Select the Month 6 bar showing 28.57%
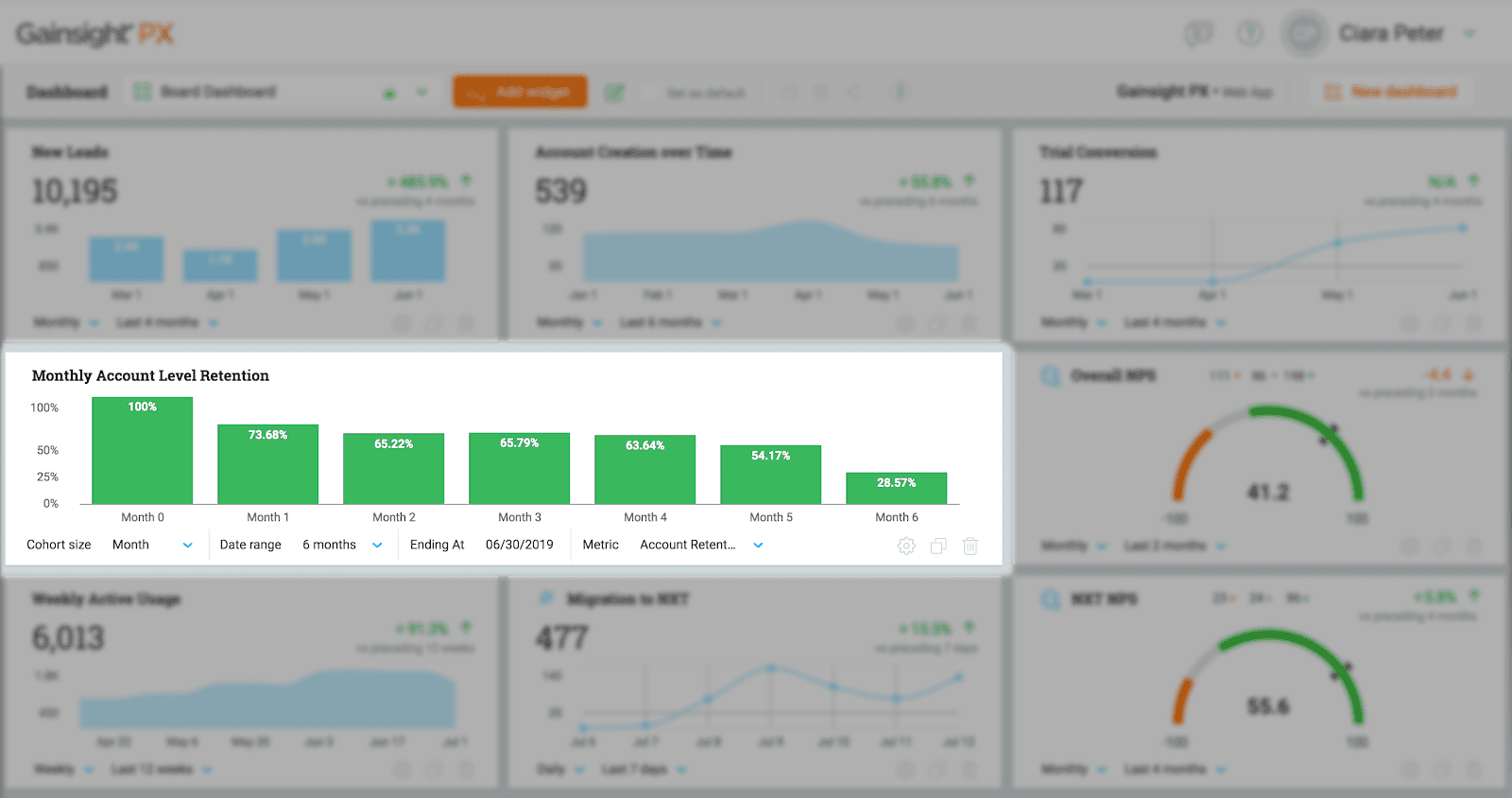The height and width of the screenshot is (798, 1512). coord(896,488)
